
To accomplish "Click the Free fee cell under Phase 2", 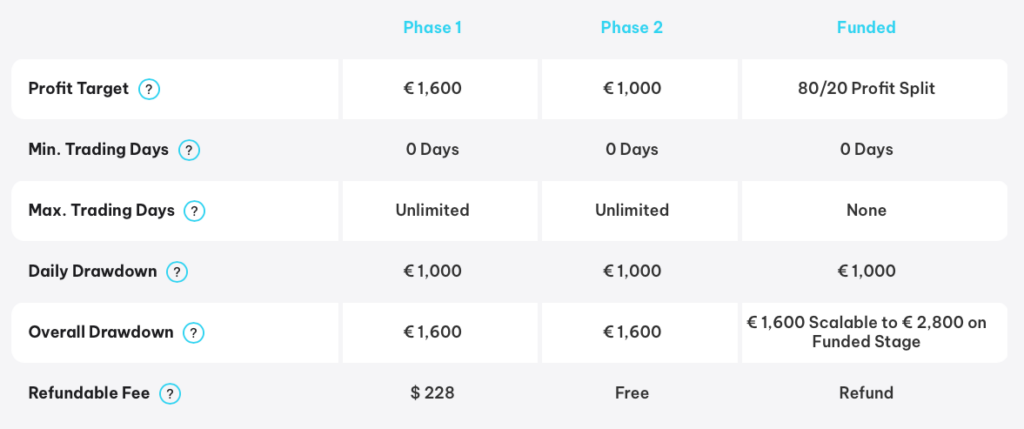I will click(632, 393).
